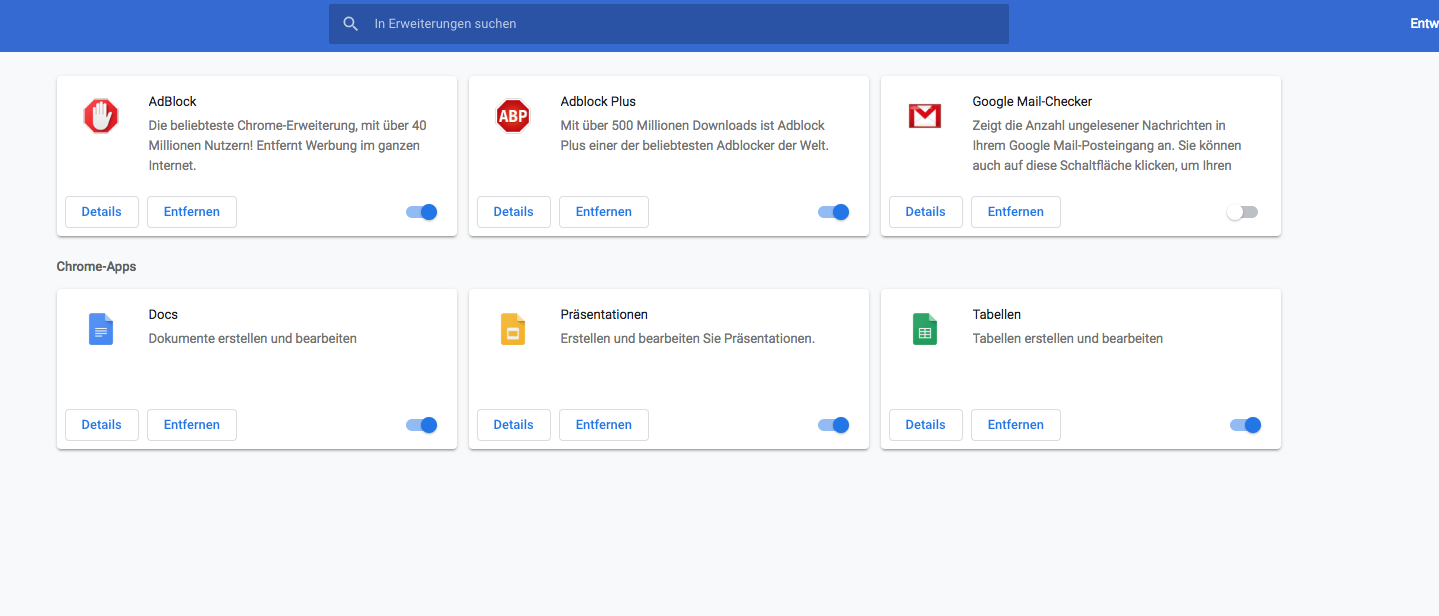This screenshot has width=1439, height=616.
Task: Click the Adblock Plus description text
Action: tap(695, 136)
